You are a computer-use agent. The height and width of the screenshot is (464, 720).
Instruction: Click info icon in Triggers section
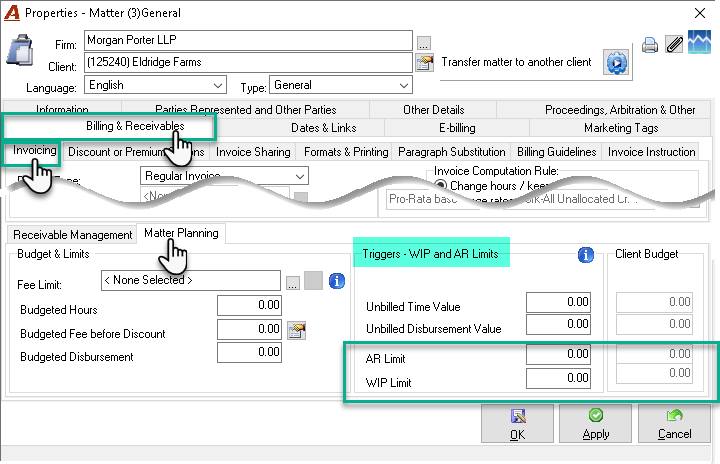585,255
